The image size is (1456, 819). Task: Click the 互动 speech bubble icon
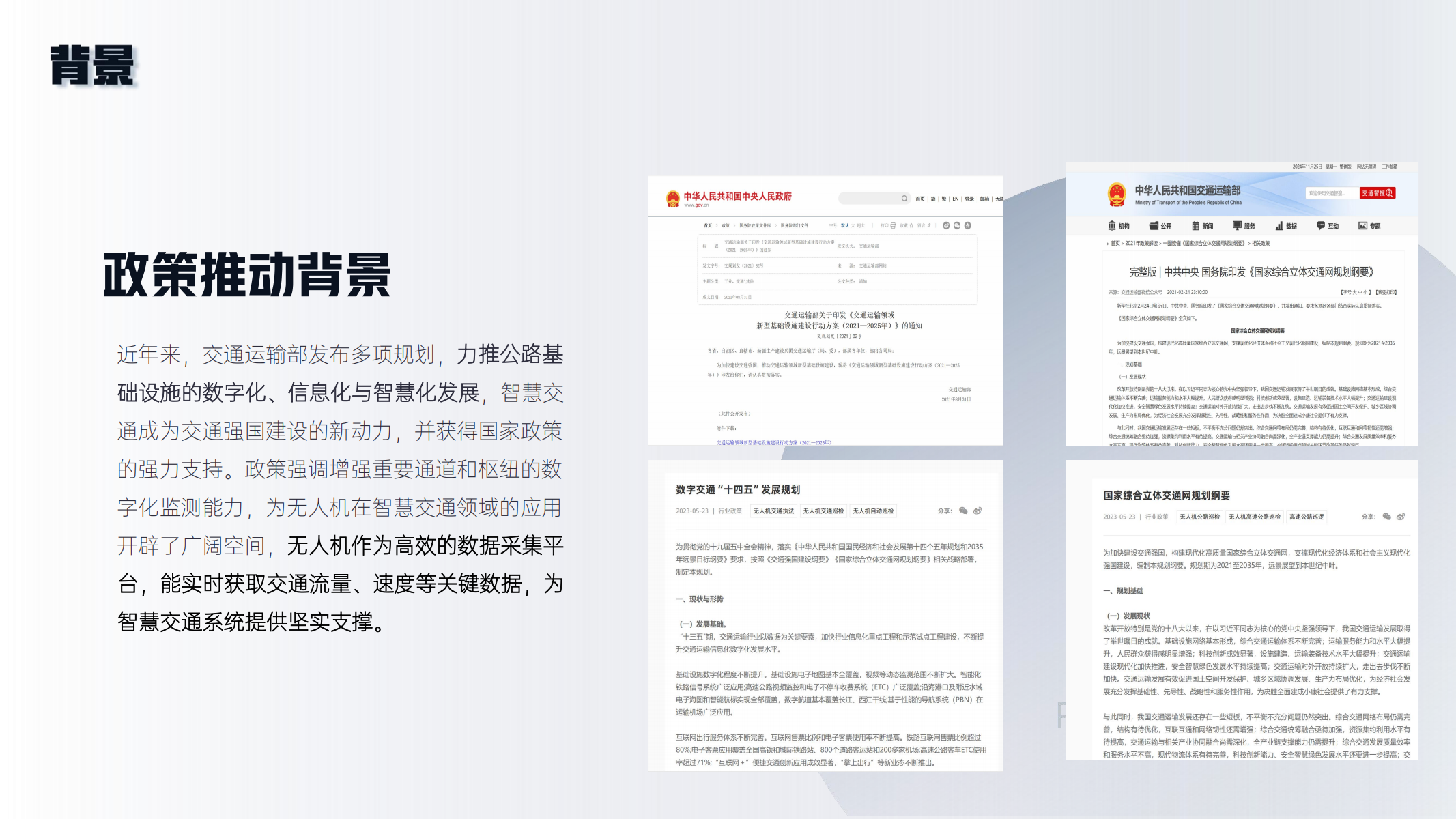coord(1321,226)
